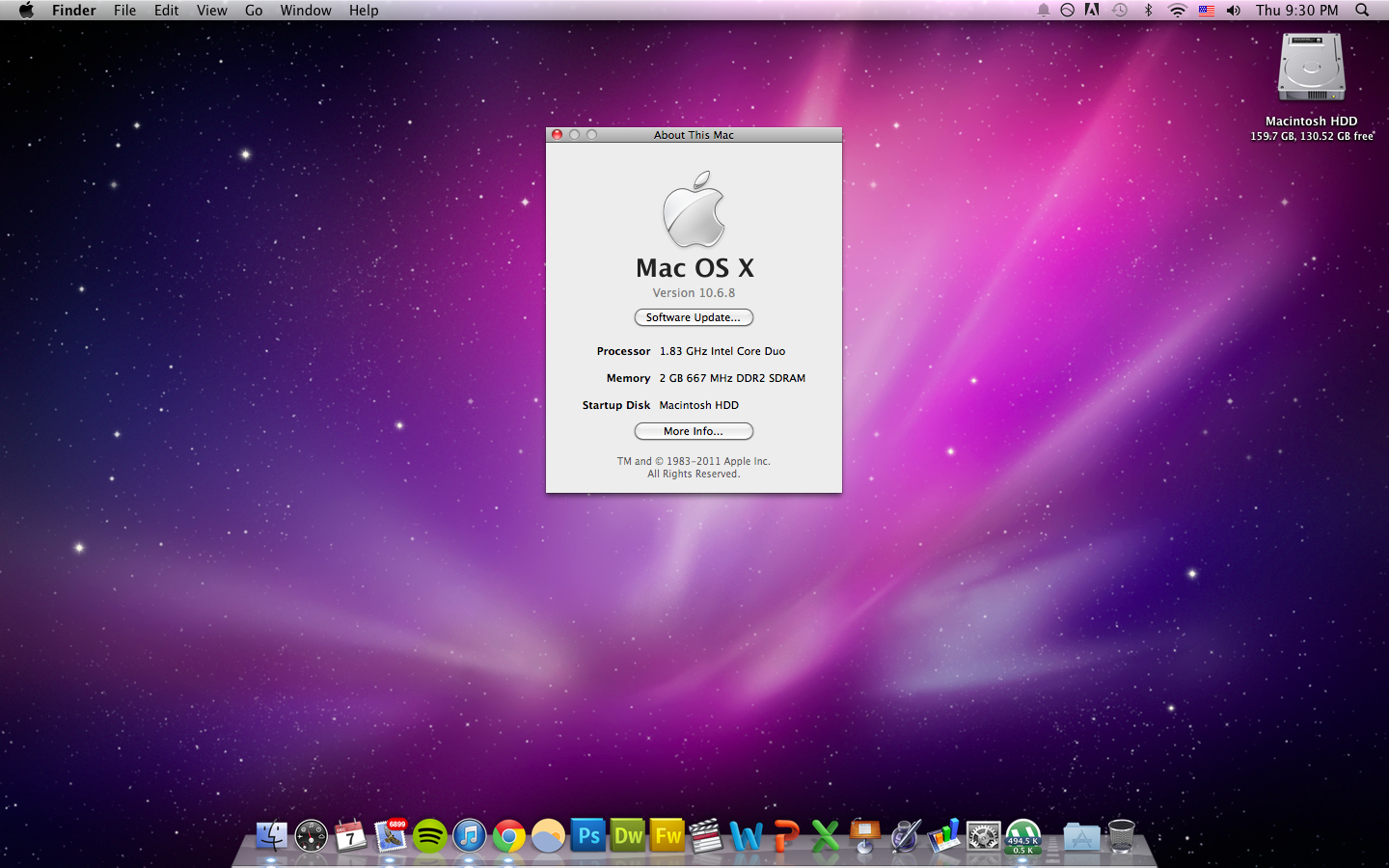Image resolution: width=1389 pixels, height=868 pixels.
Task: Open the iCal calendar Dock icon
Action: (350, 835)
